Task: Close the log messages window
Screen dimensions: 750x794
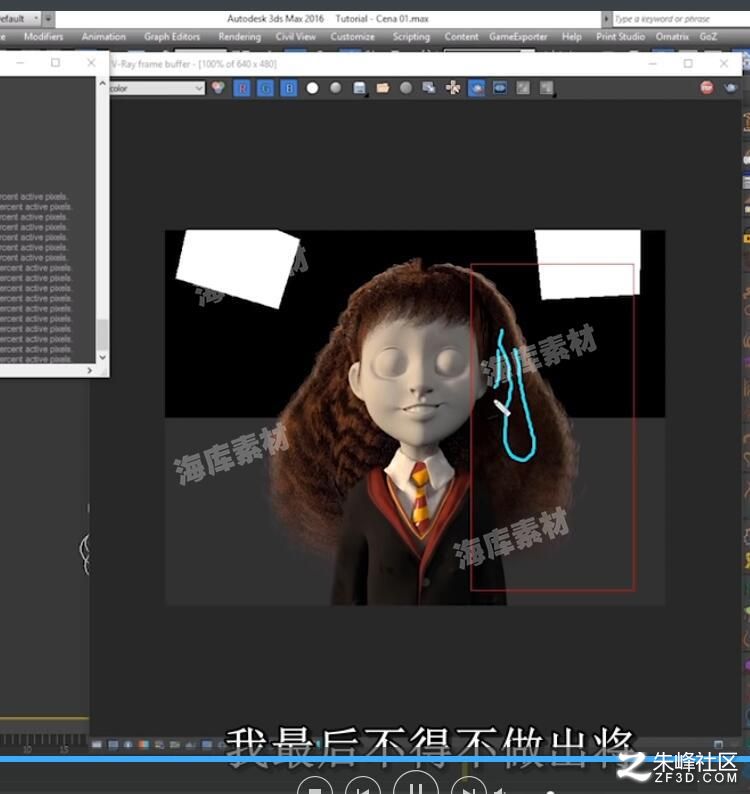Action: (91, 62)
